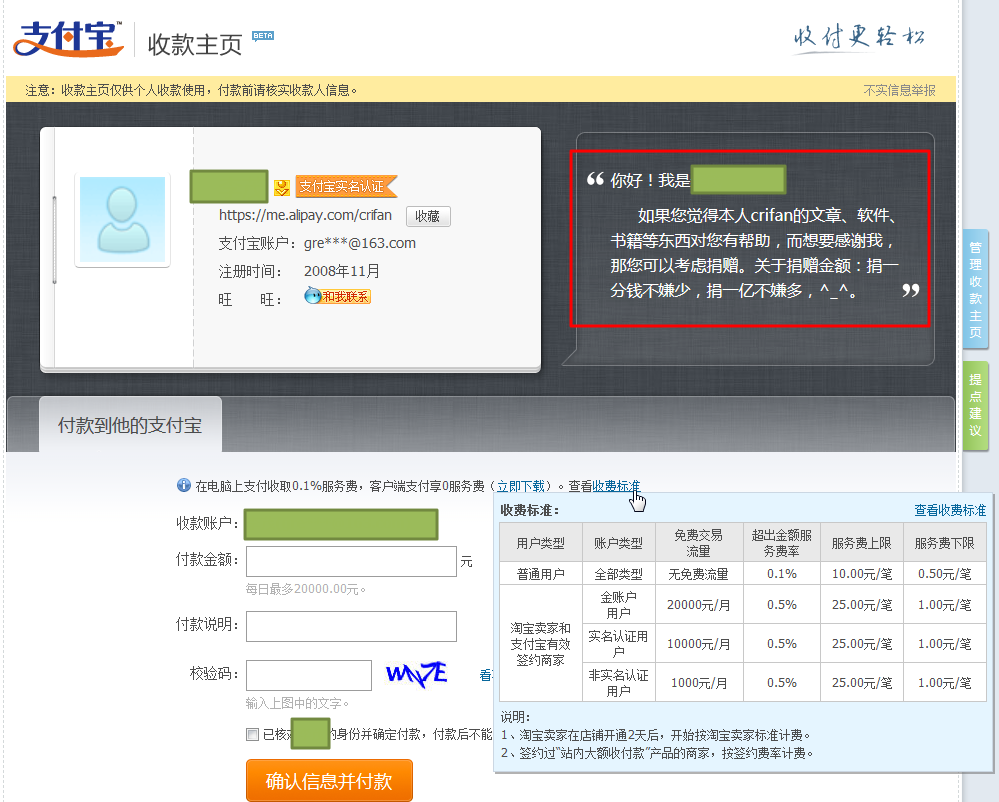Click the 淘宝卖家和支付宝有效签约商家 cell
999x802 pixels.
[x=541, y=643]
